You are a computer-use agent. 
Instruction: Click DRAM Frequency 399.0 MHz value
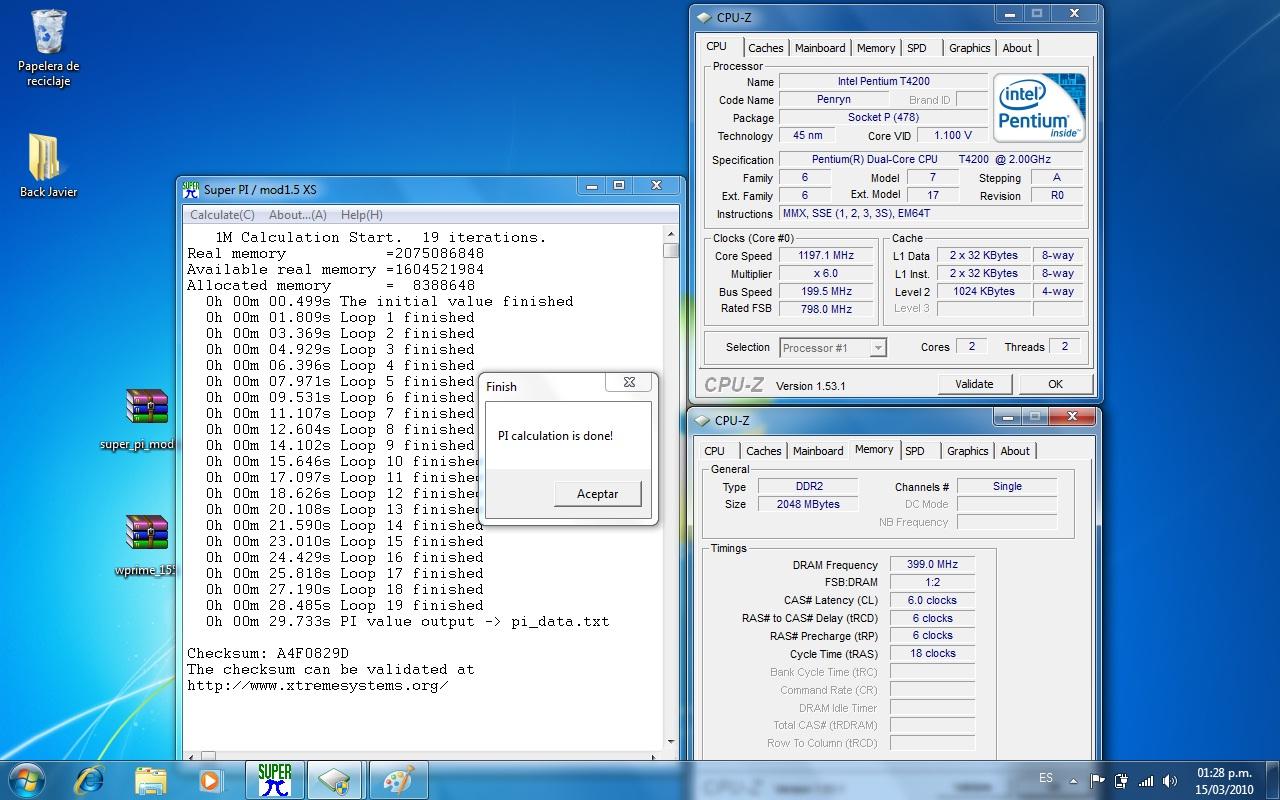pos(932,565)
